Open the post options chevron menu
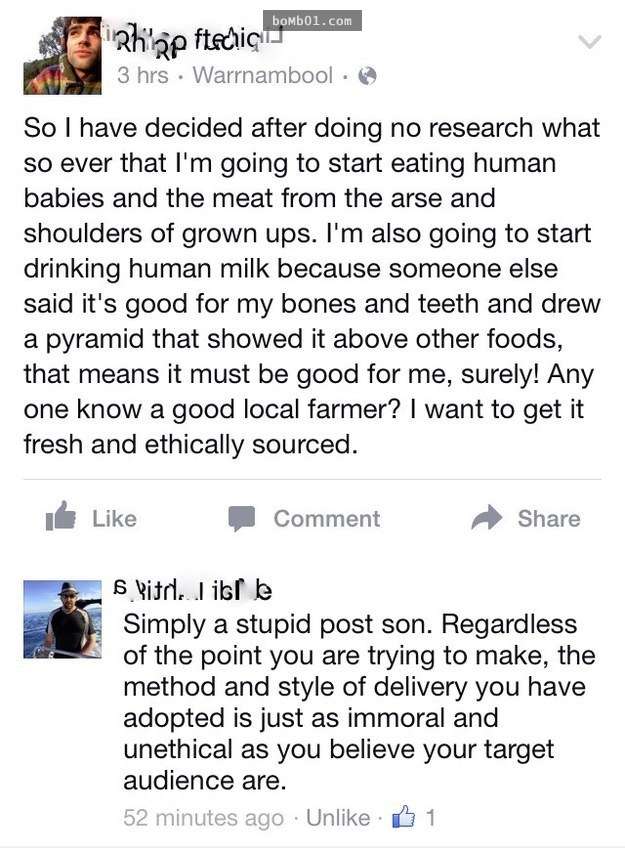The width and height of the screenshot is (625, 851). [x=590, y=42]
